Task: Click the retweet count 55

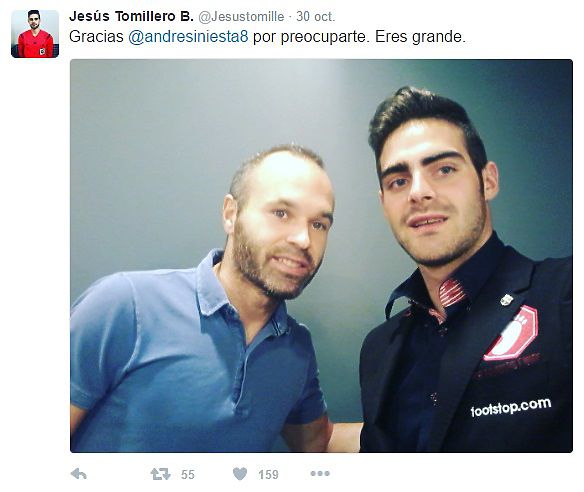Action: coord(188,474)
